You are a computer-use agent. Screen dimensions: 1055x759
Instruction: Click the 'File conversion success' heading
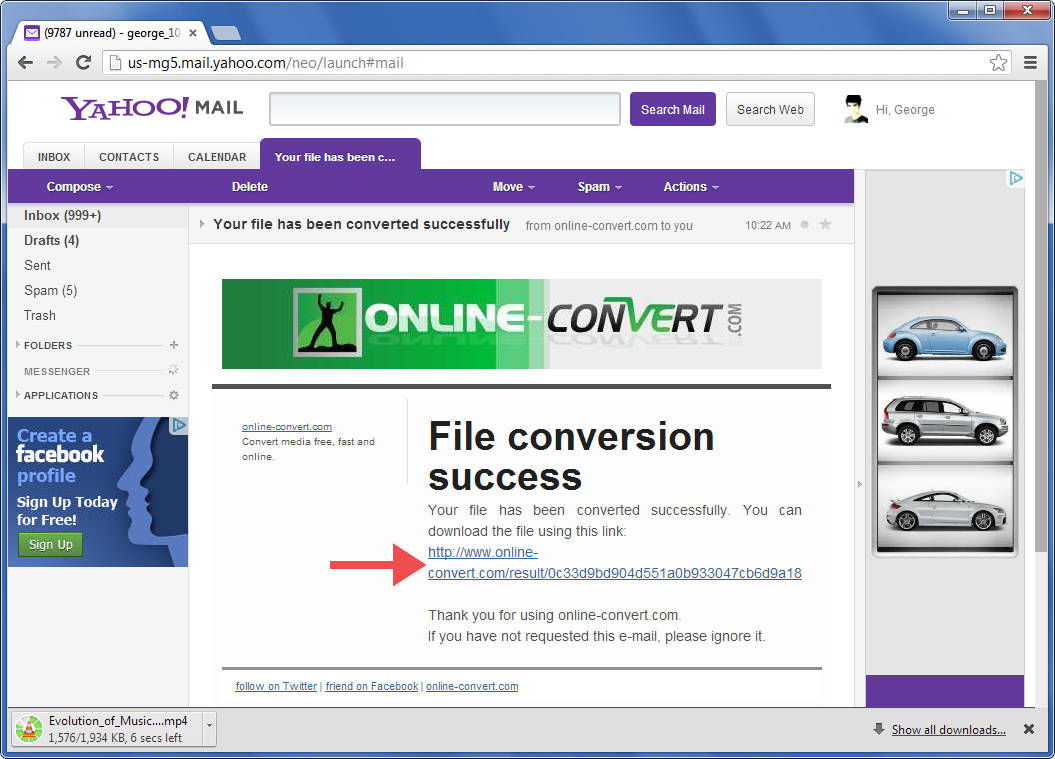click(x=571, y=456)
